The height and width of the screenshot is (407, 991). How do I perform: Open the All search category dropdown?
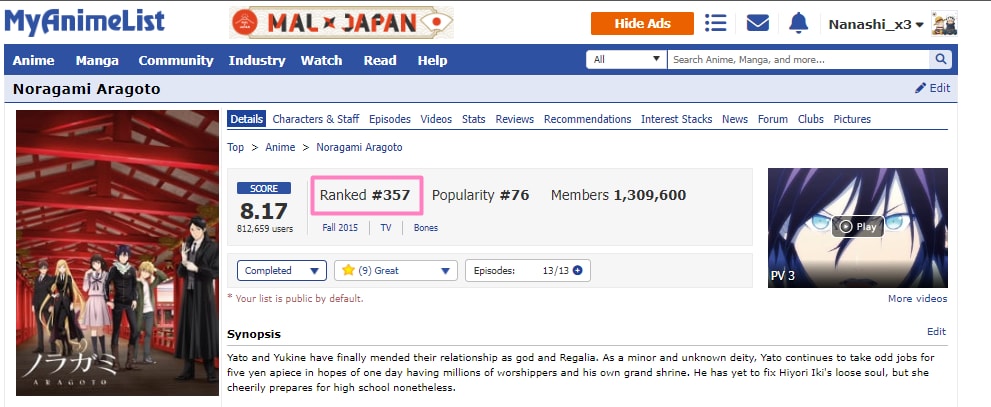[626, 59]
